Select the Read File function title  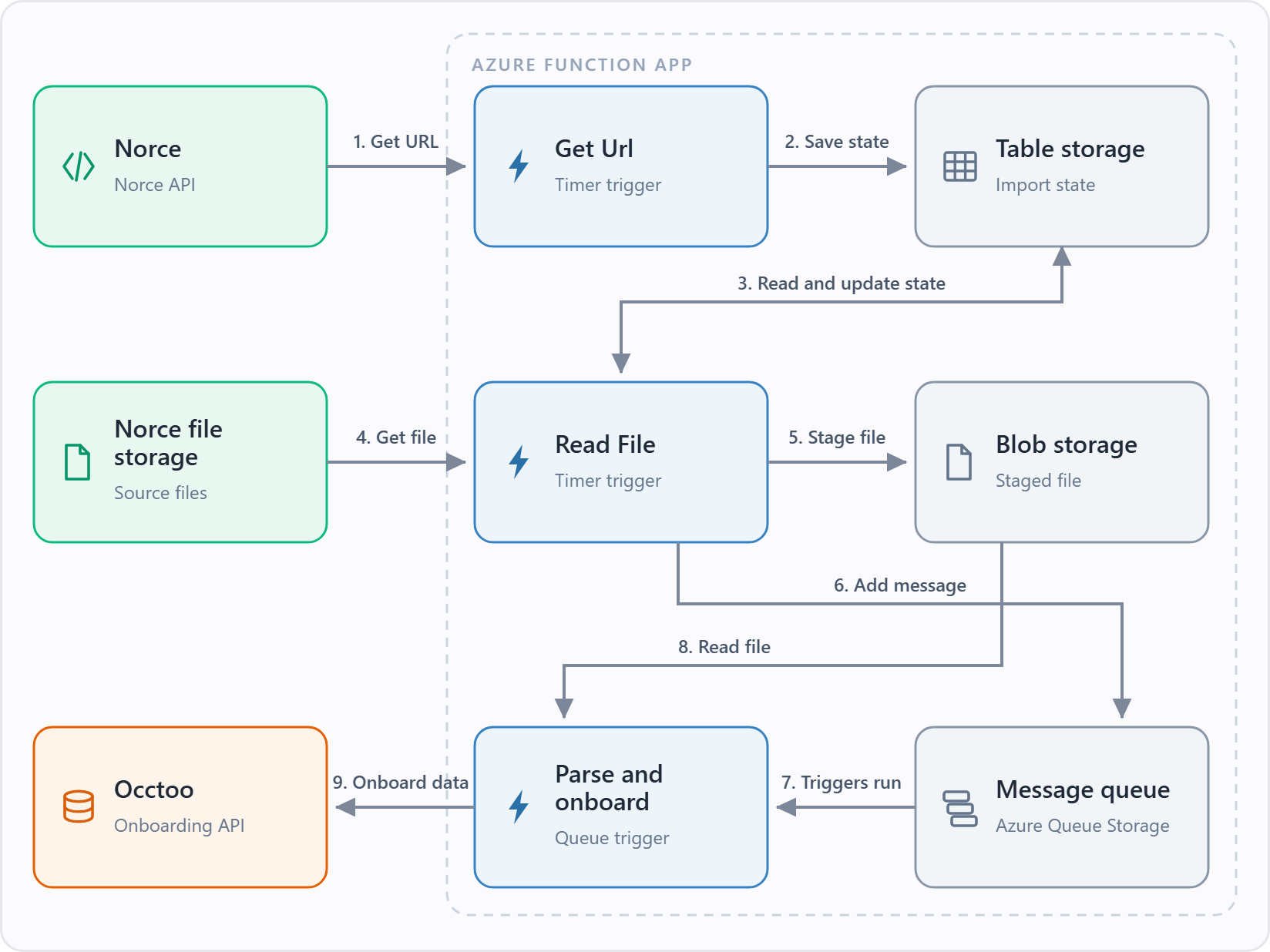pyautogui.click(x=605, y=444)
